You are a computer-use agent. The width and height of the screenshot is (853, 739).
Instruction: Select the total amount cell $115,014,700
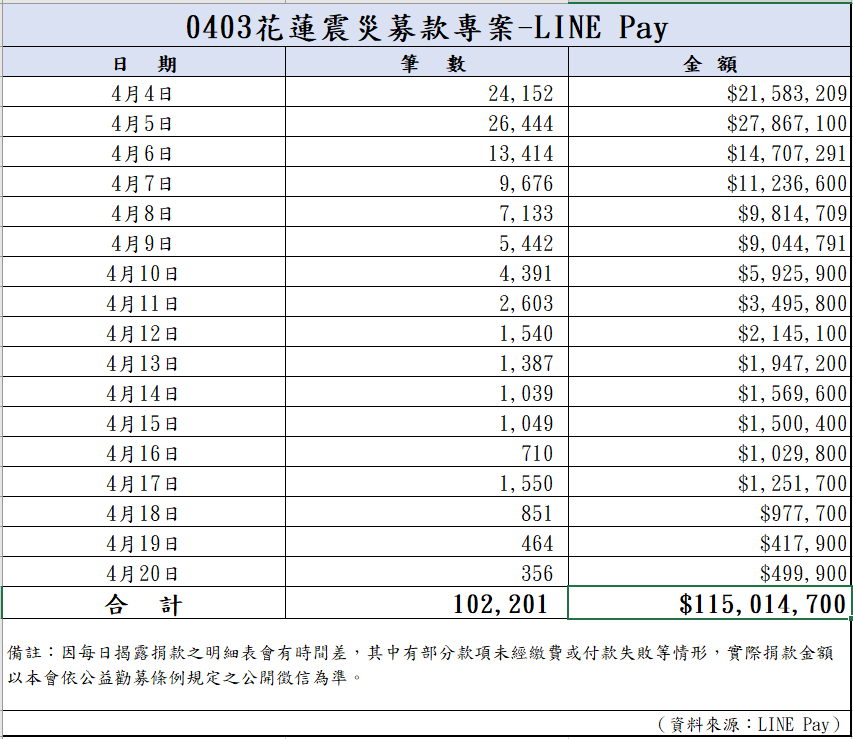(710, 602)
